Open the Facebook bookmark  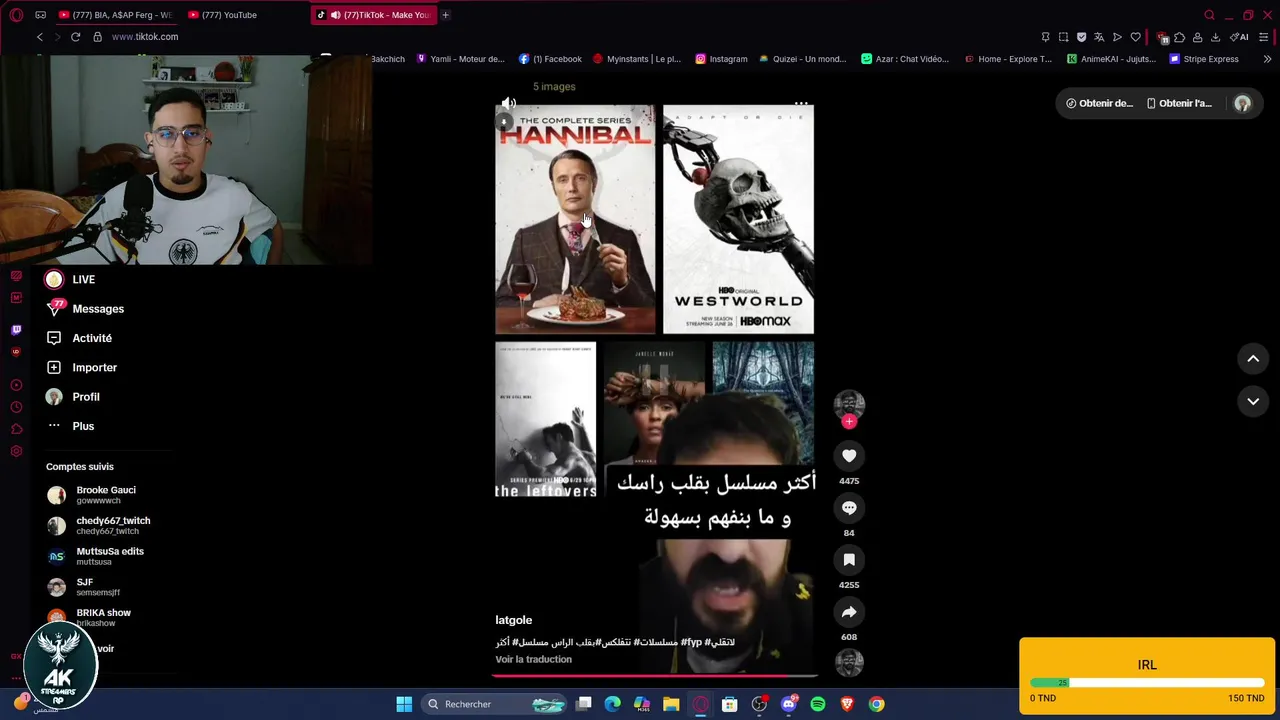[x=550, y=59]
